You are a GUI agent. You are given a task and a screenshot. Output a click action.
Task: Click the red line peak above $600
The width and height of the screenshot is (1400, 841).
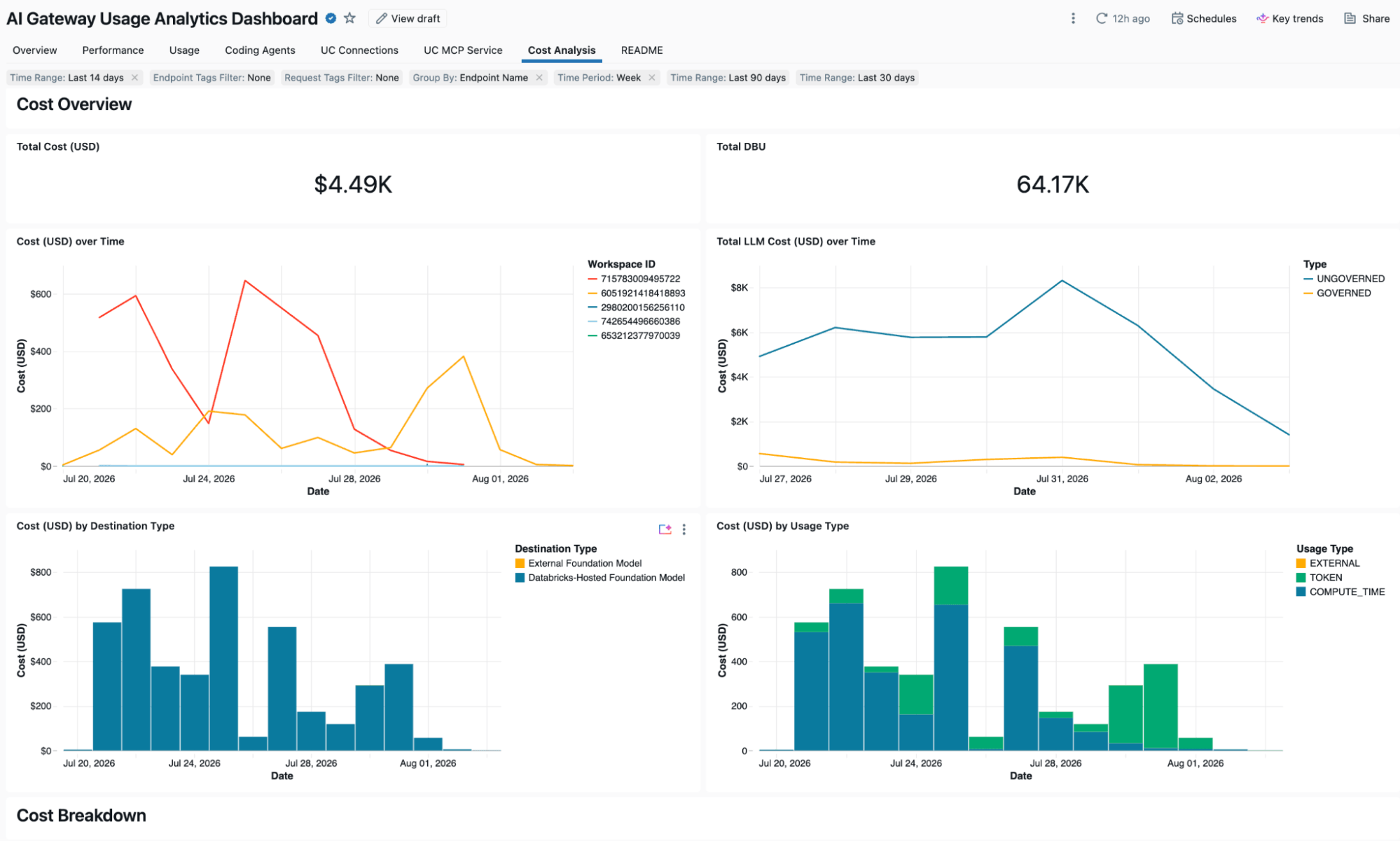(245, 281)
